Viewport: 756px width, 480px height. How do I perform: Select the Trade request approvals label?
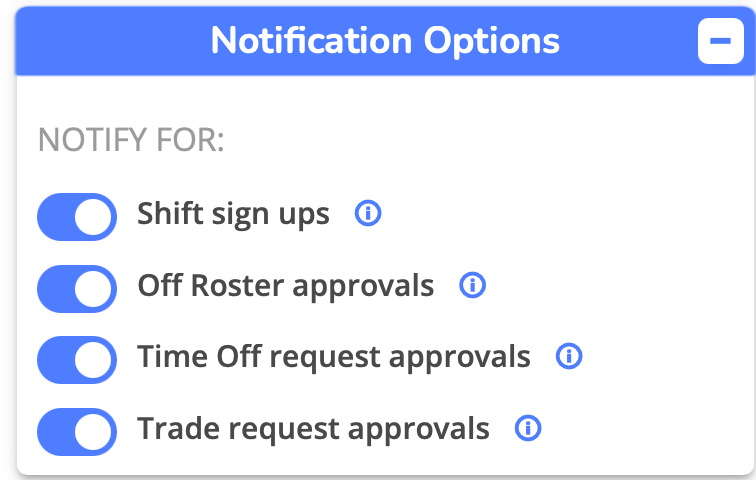pyautogui.click(x=314, y=429)
